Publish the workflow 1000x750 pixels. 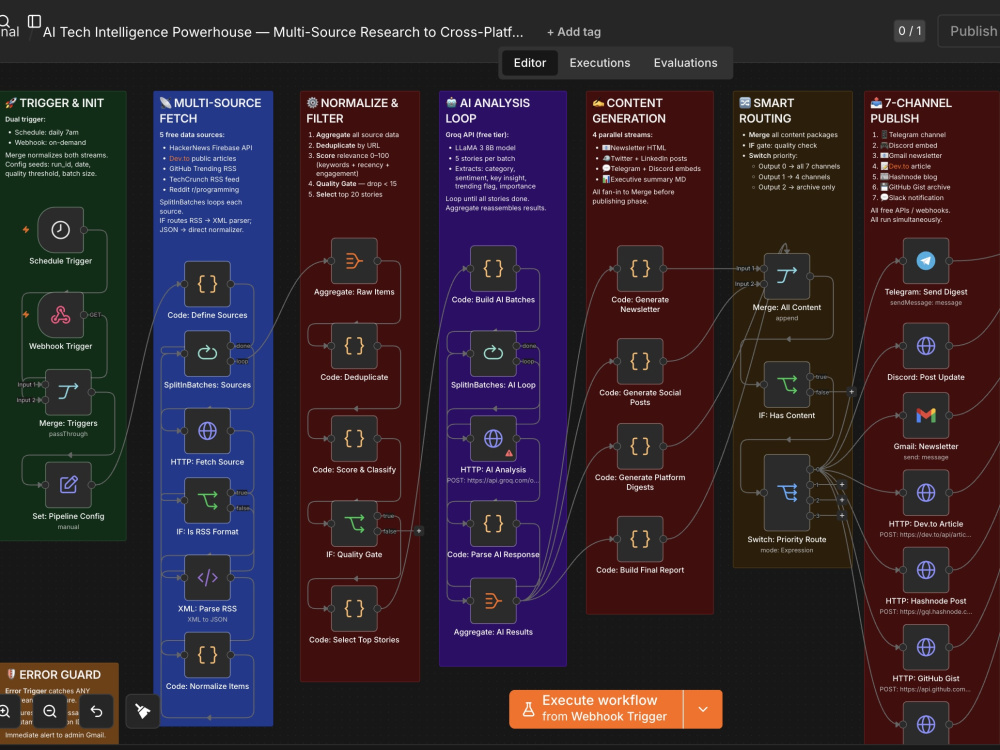coord(973,31)
